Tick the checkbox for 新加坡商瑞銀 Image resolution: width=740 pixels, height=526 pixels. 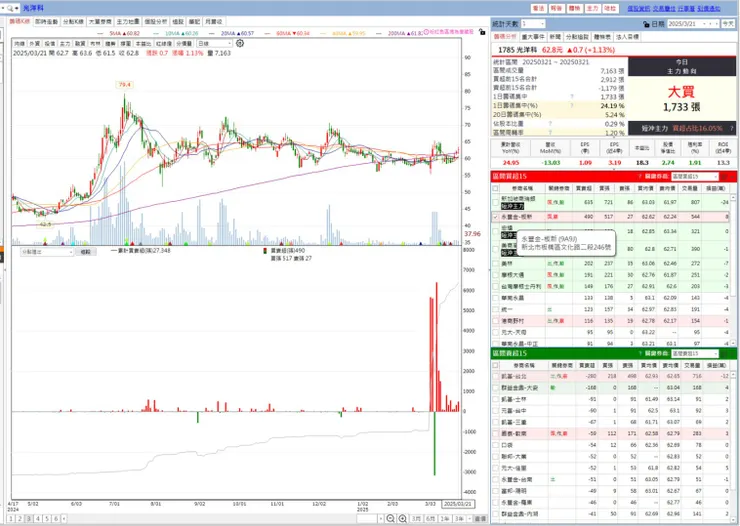495,202
